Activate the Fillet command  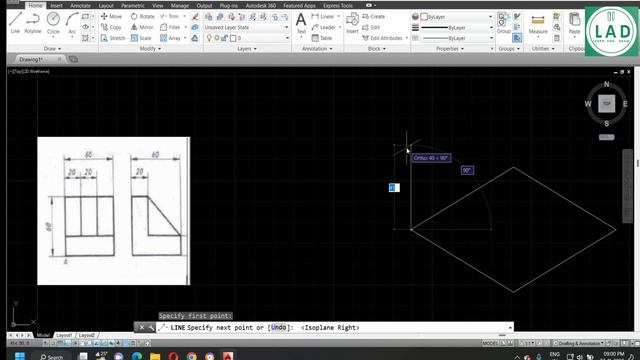pos(171,27)
